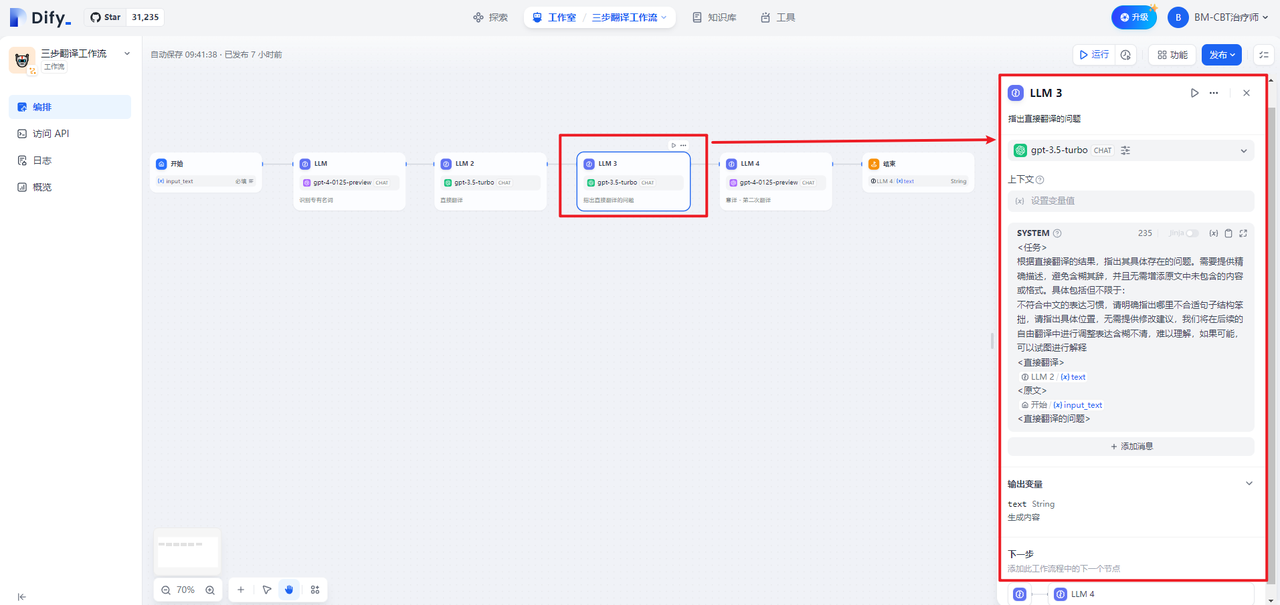Insert variable with the {x} icon
Image resolution: width=1280 pixels, height=605 pixels.
1213,233
